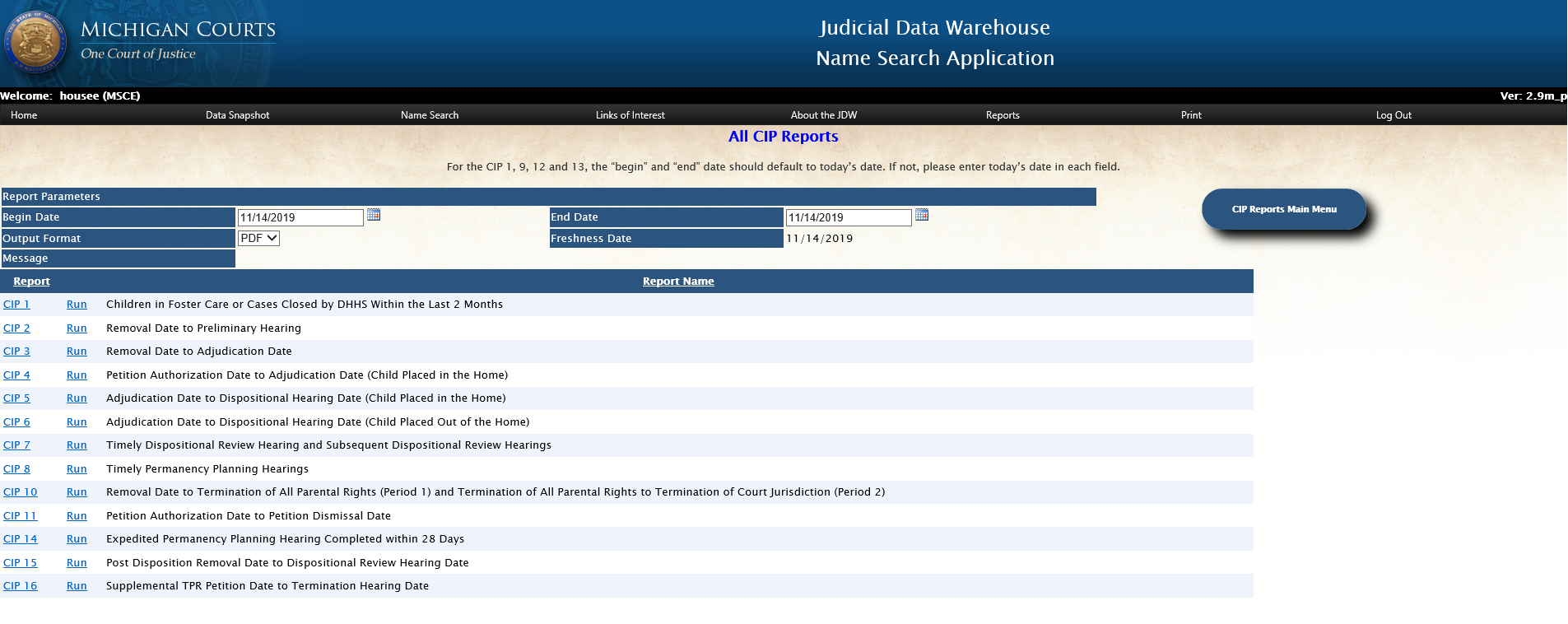The height and width of the screenshot is (624, 1568).
Task: Open the Name Search menu item
Action: click(429, 115)
